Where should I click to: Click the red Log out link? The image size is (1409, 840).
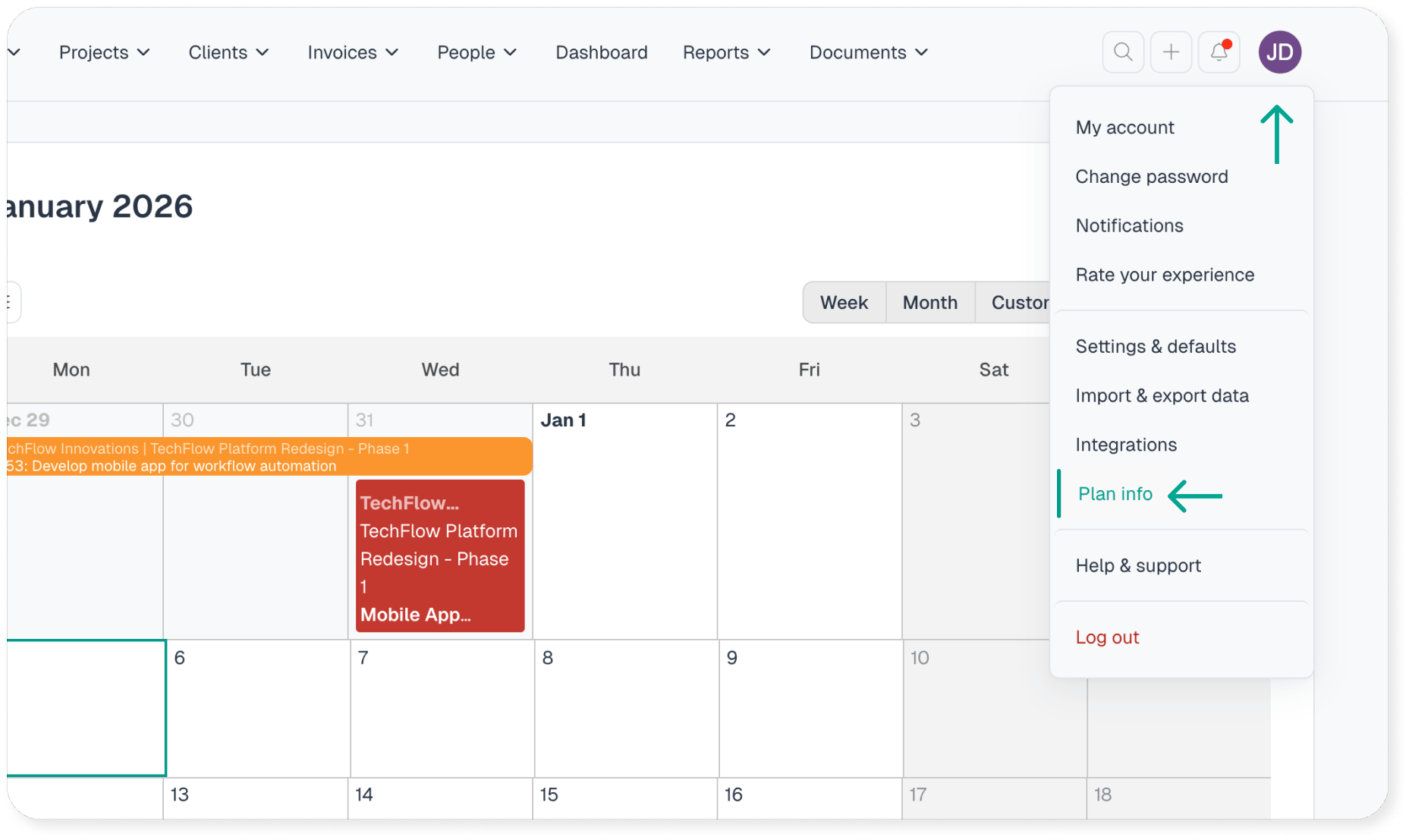coord(1107,637)
